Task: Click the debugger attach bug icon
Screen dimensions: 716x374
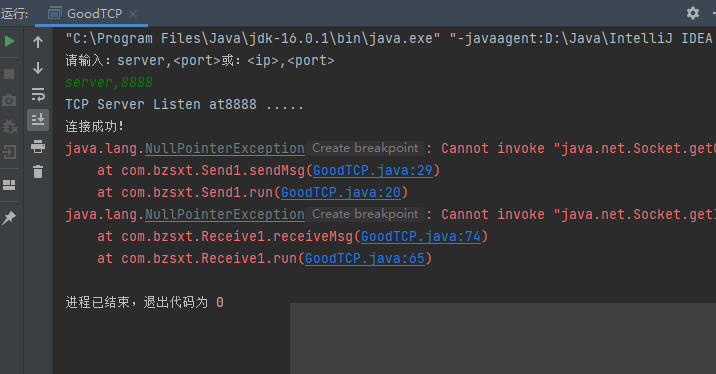Action: (x=9, y=126)
